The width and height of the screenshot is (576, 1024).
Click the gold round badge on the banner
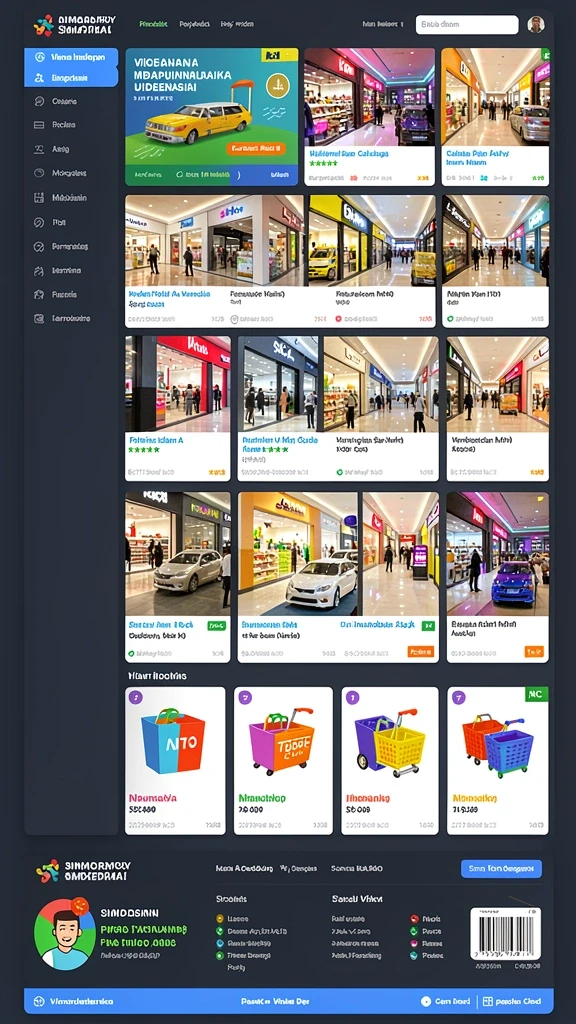pyautogui.click(x=278, y=85)
